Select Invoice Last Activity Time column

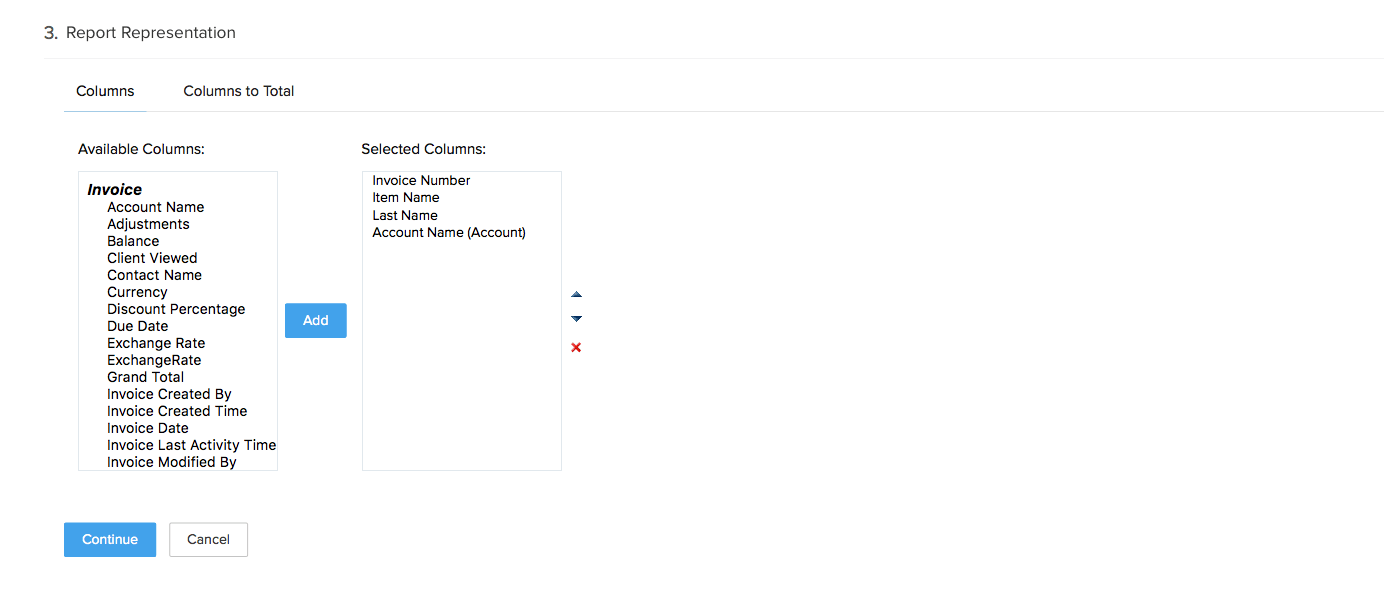pyautogui.click(x=191, y=445)
